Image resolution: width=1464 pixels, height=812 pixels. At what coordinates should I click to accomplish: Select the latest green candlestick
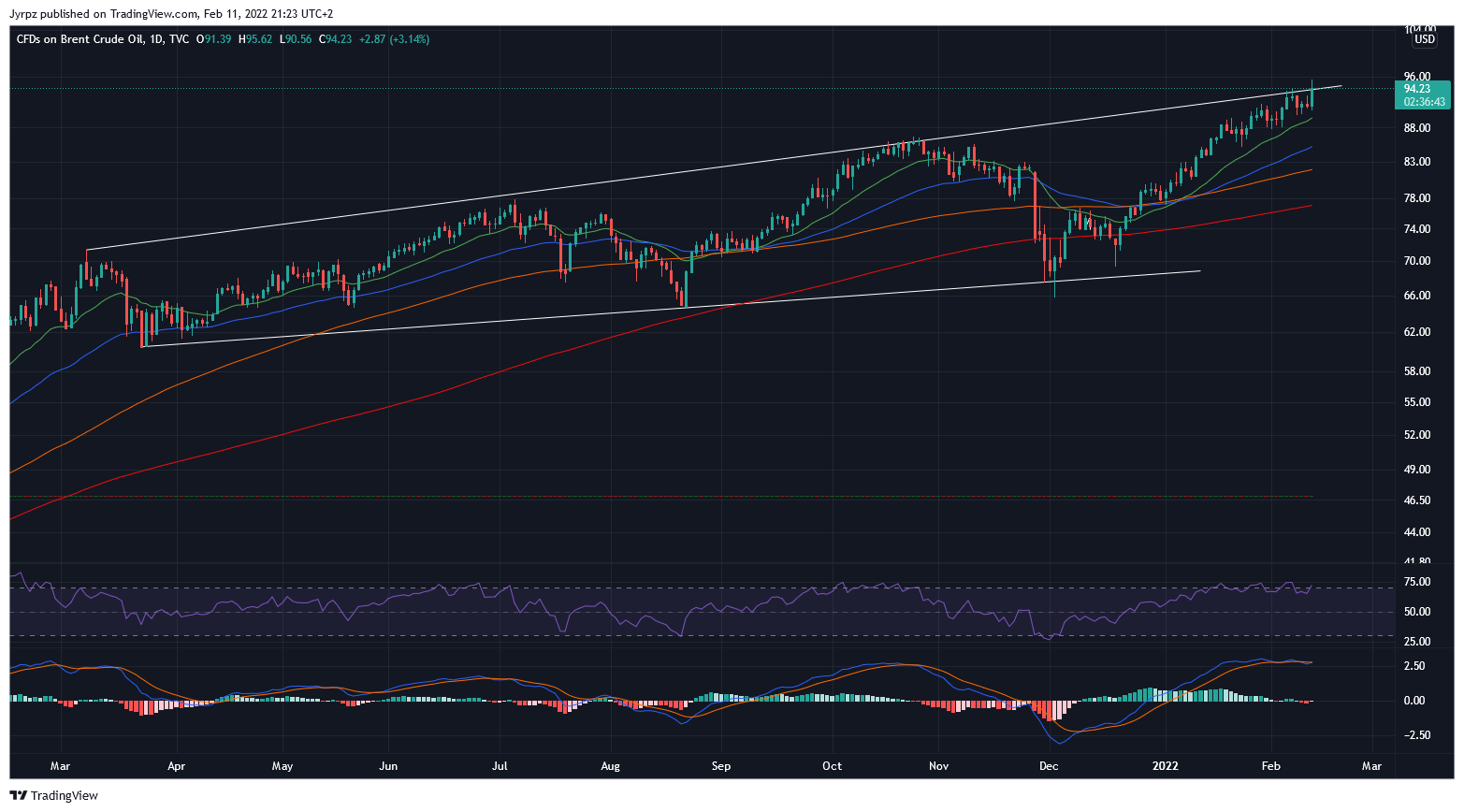click(x=1312, y=95)
